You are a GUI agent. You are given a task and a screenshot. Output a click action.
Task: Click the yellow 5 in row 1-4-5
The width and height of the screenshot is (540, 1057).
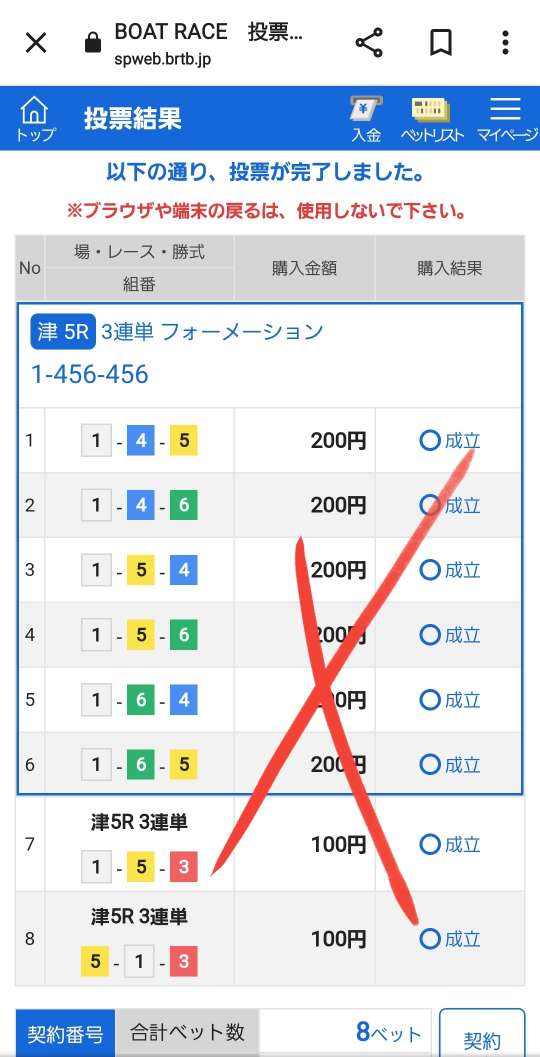tap(184, 441)
